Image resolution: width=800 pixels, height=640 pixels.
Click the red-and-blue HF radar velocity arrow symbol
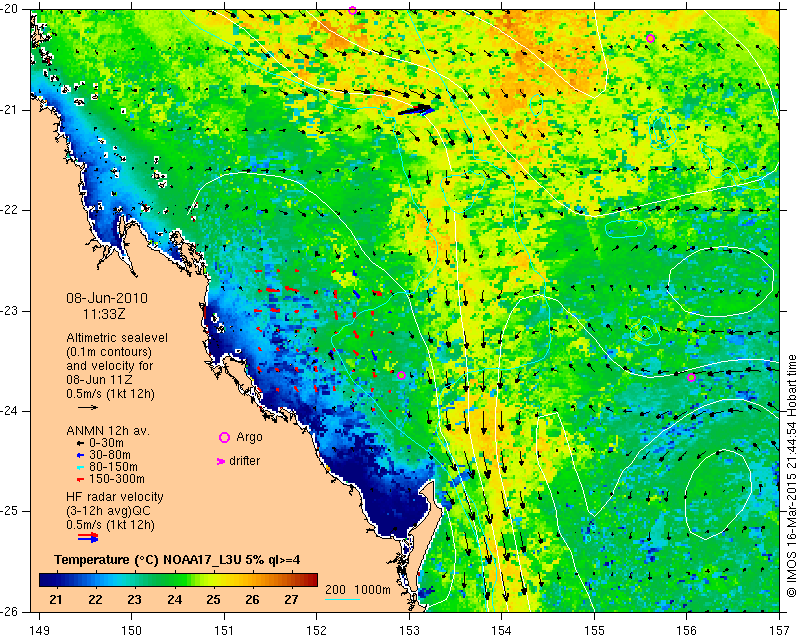tap(88, 537)
